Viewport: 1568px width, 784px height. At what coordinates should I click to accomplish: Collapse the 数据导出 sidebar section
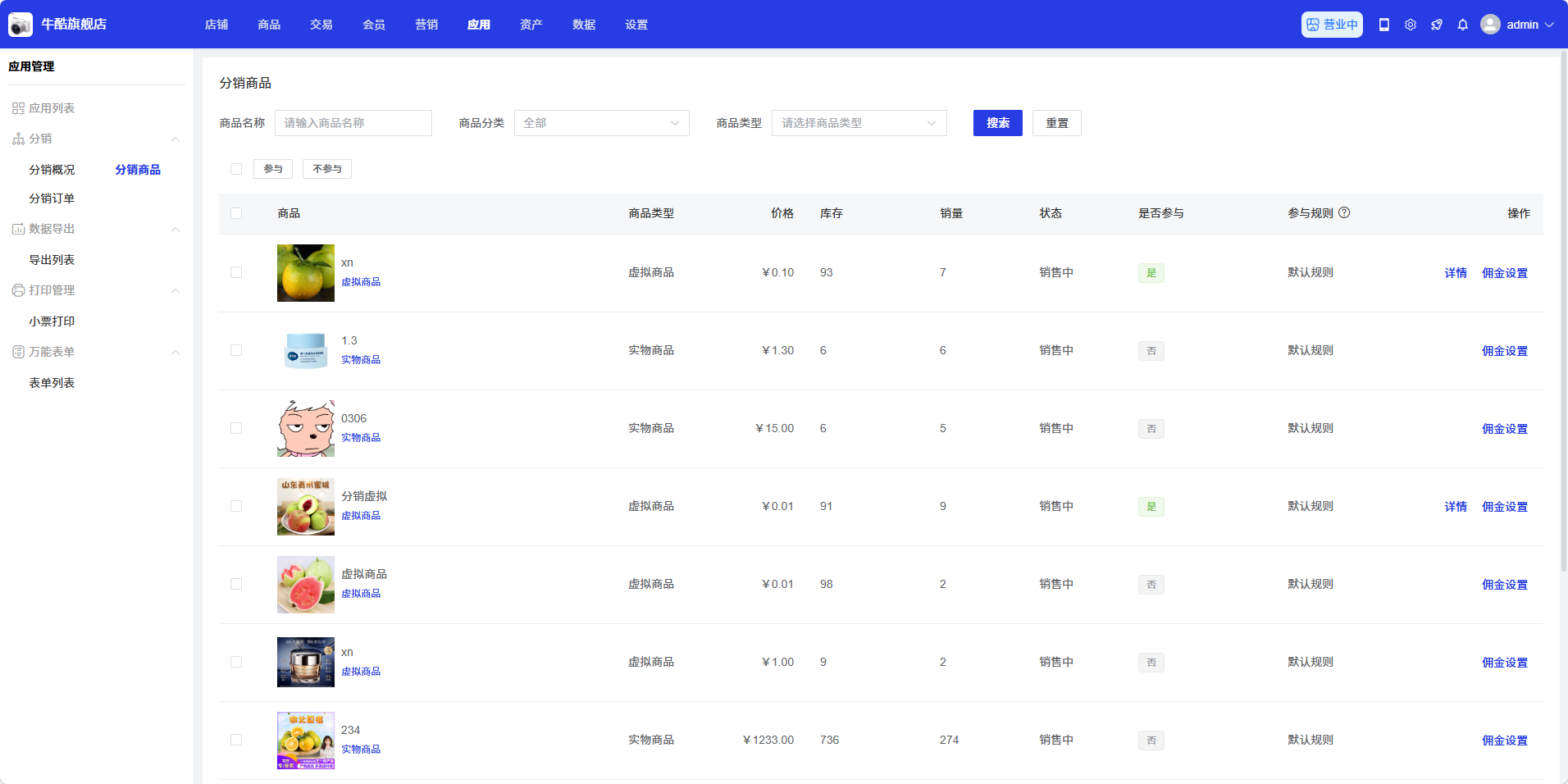(175, 229)
